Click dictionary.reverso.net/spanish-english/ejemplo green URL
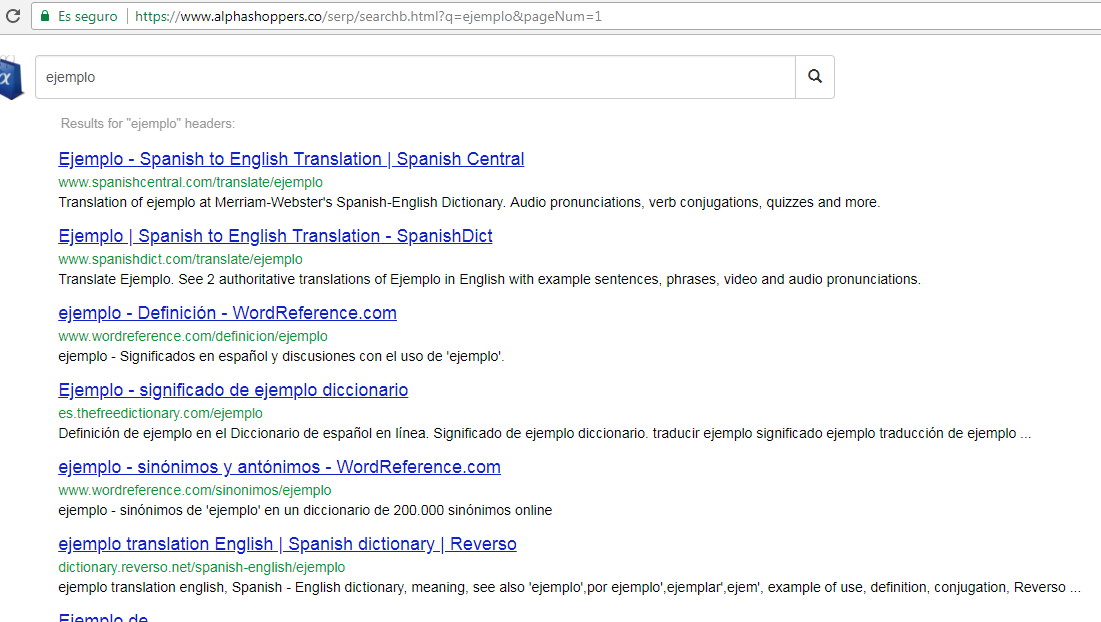Screen dimensions: 1101x622 point(202,567)
